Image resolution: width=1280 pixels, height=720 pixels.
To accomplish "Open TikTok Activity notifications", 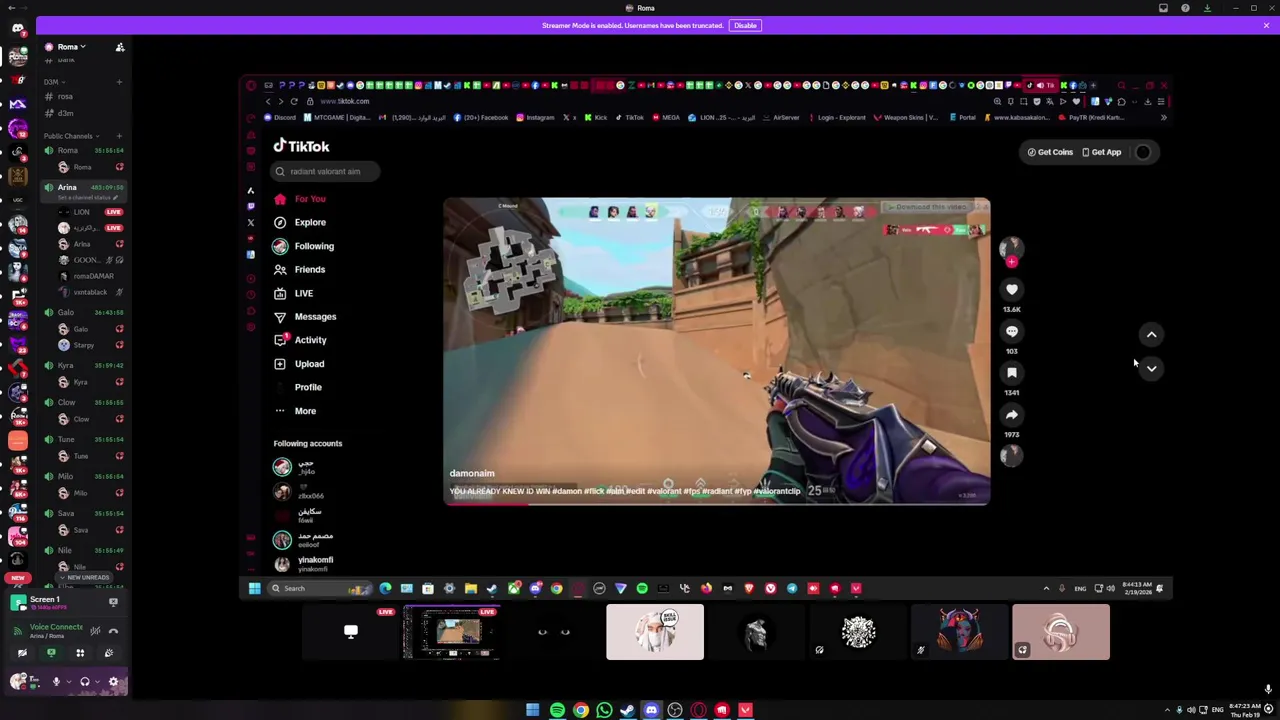I will pyautogui.click(x=300, y=340).
